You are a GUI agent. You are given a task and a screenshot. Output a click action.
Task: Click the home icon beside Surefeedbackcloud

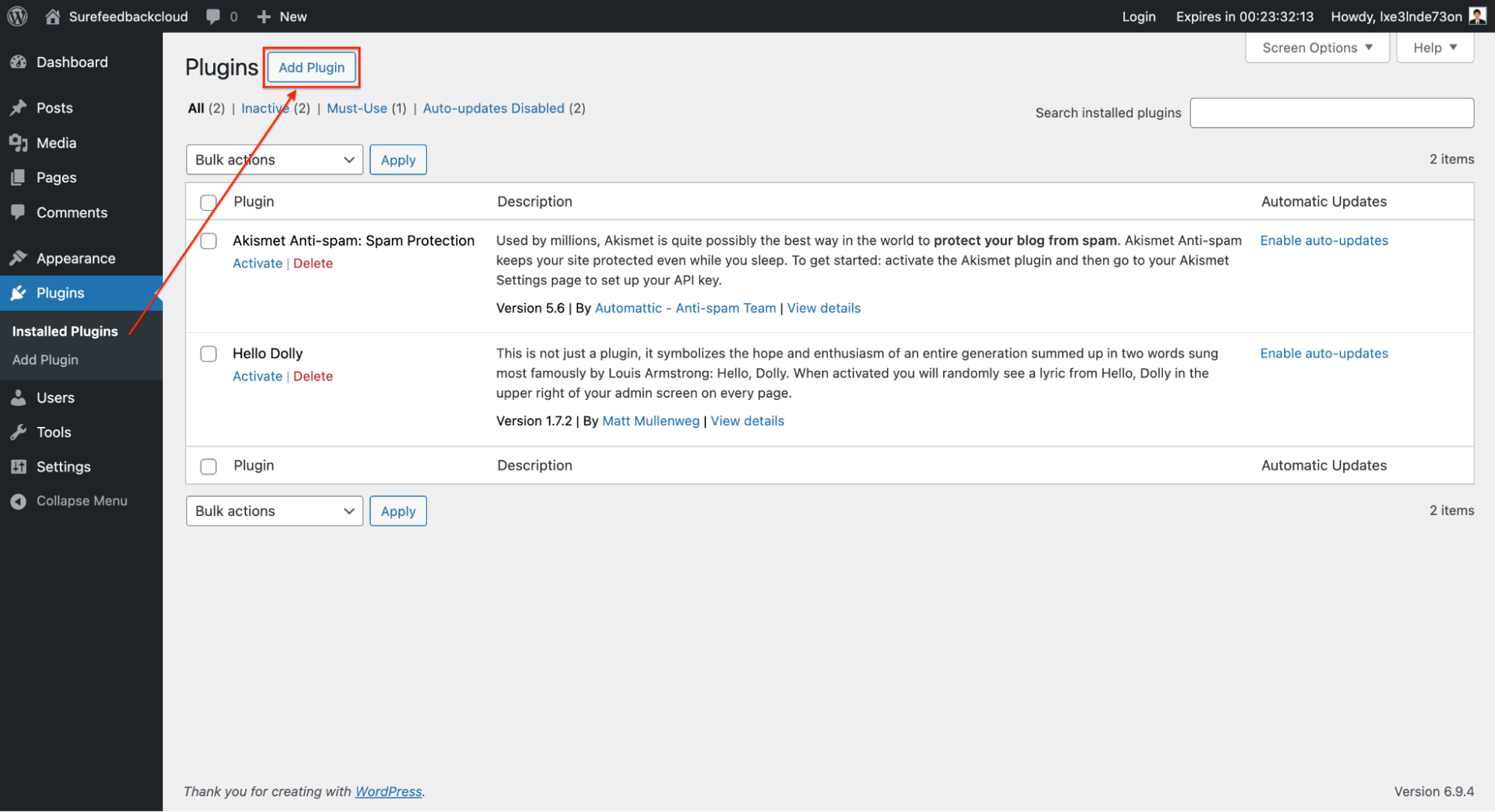point(52,16)
